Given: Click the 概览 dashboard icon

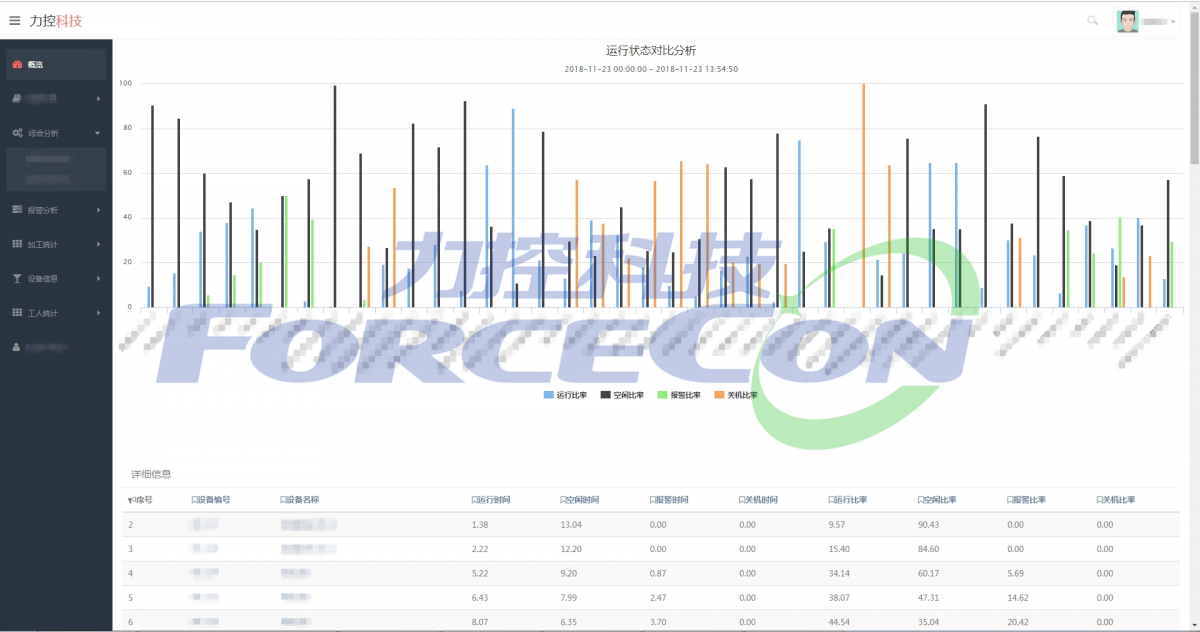Looking at the screenshot, I should (17, 65).
